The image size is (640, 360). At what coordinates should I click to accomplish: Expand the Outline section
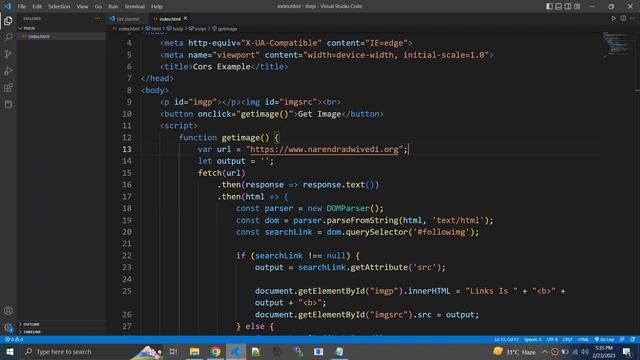click(x=31, y=324)
